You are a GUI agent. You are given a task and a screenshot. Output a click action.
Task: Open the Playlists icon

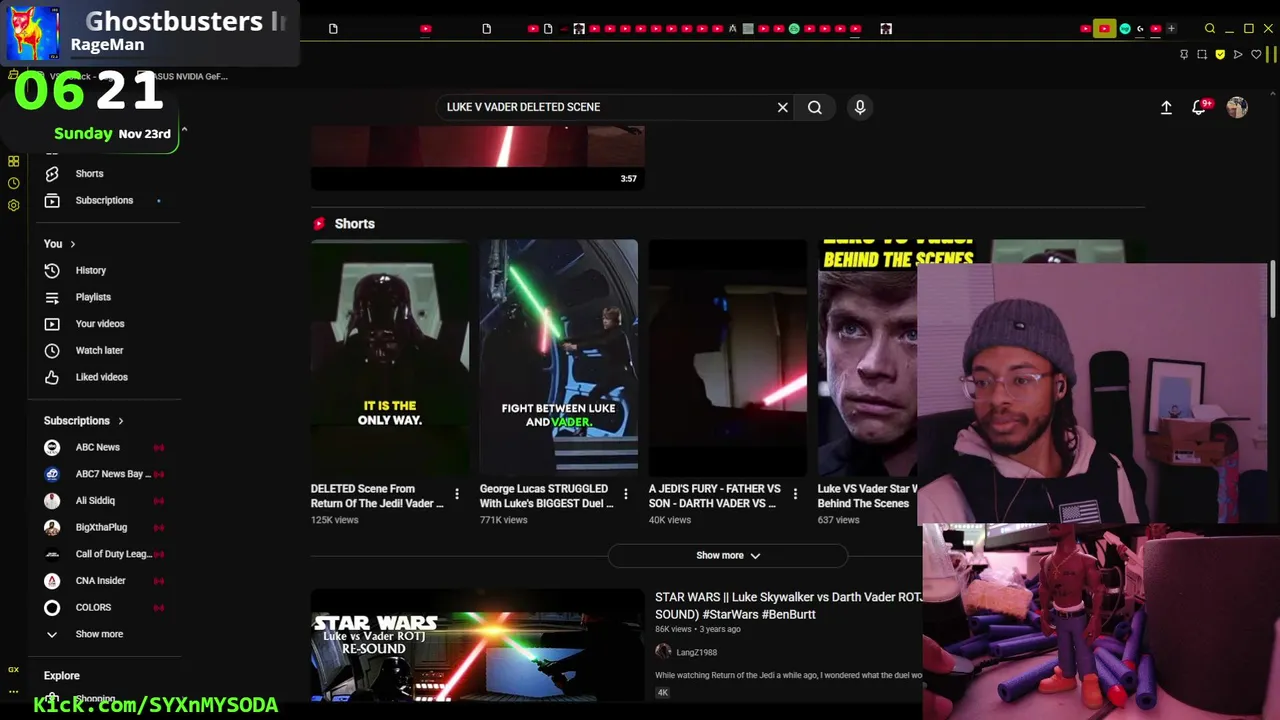coord(52,297)
